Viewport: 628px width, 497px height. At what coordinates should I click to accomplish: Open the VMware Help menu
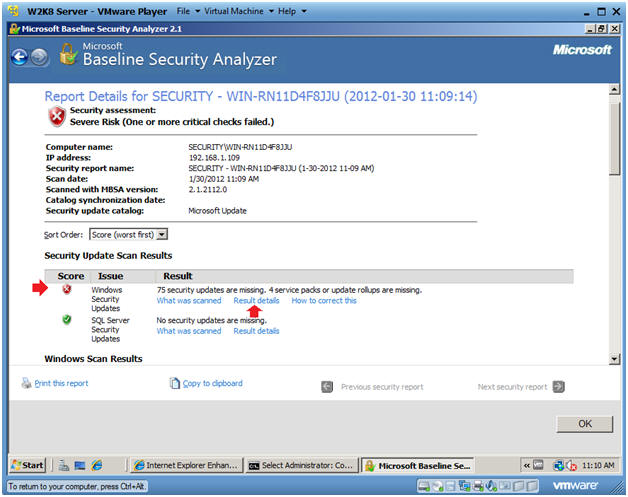(292, 11)
